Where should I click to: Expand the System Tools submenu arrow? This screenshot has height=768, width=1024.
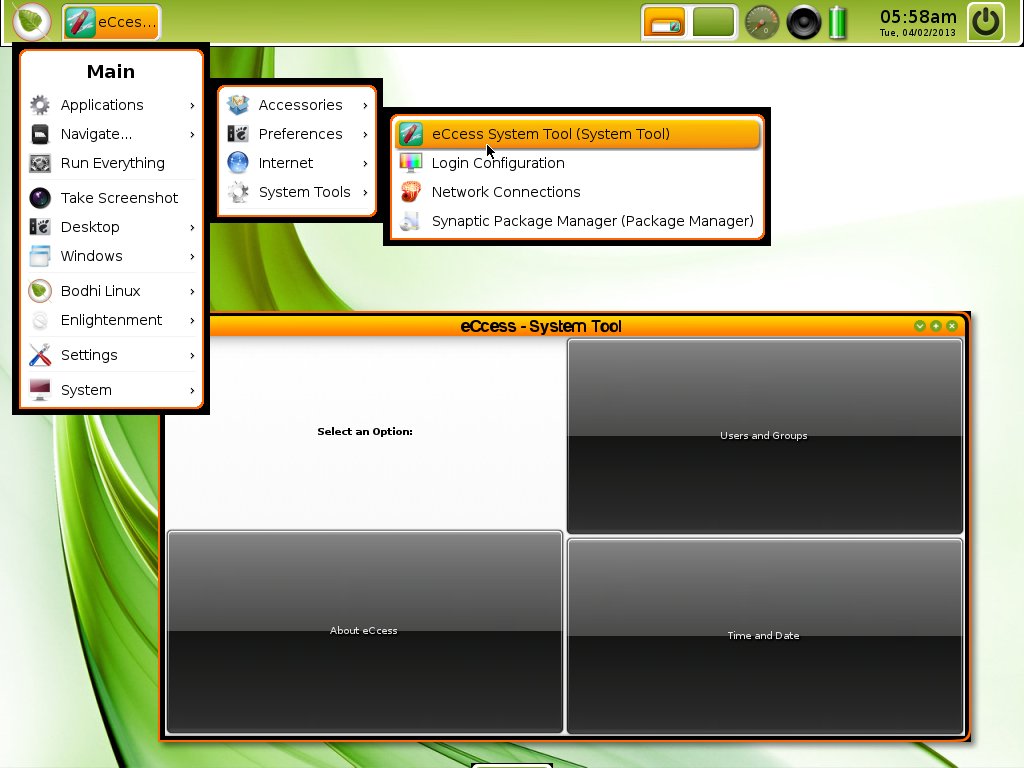coord(365,192)
